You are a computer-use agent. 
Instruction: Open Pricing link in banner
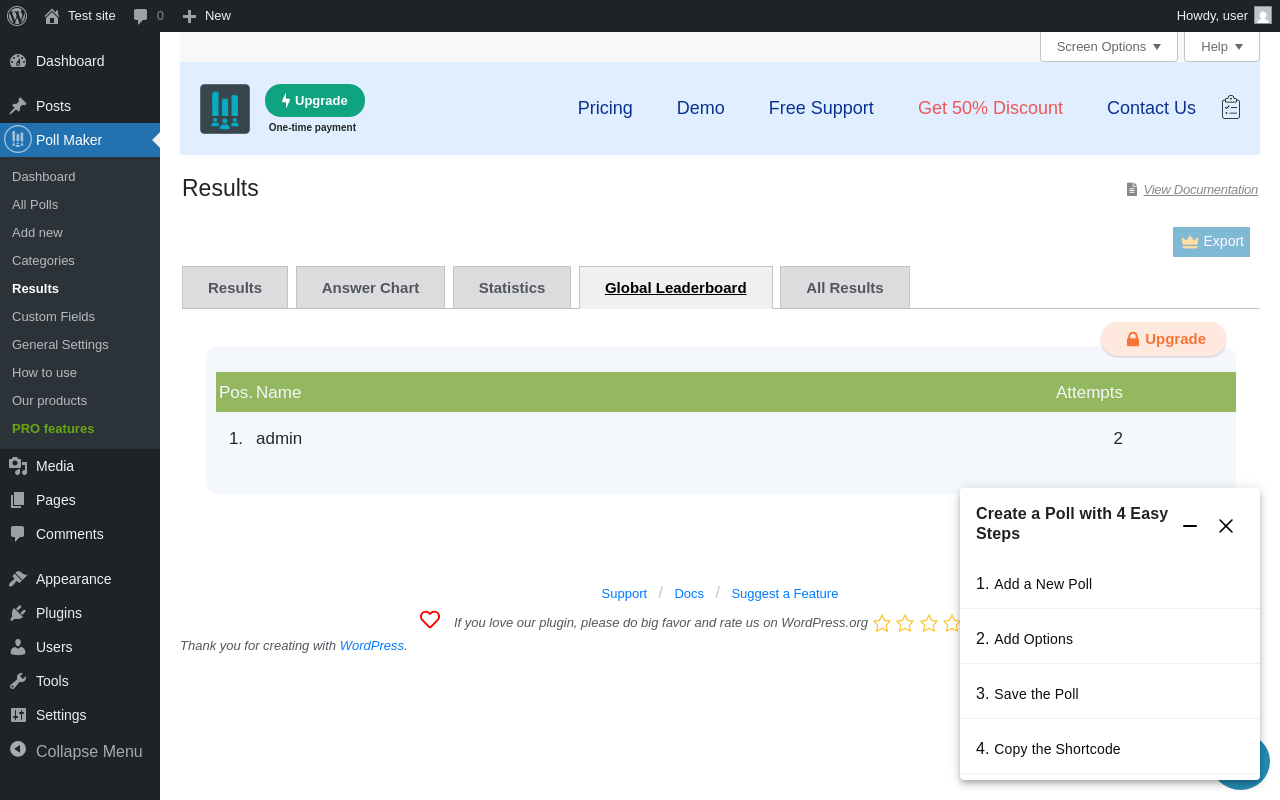[605, 108]
